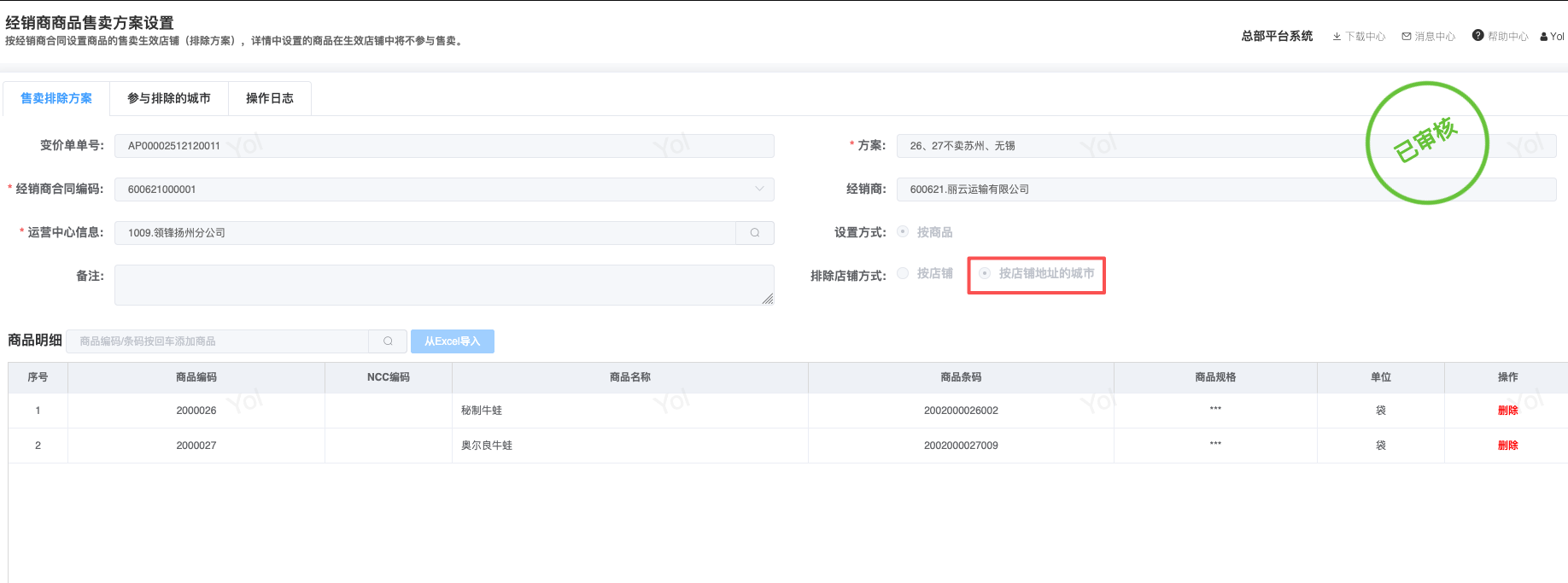The image size is (1568, 583).
Task: Click the 从Excel导入 button
Action: pos(453,341)
